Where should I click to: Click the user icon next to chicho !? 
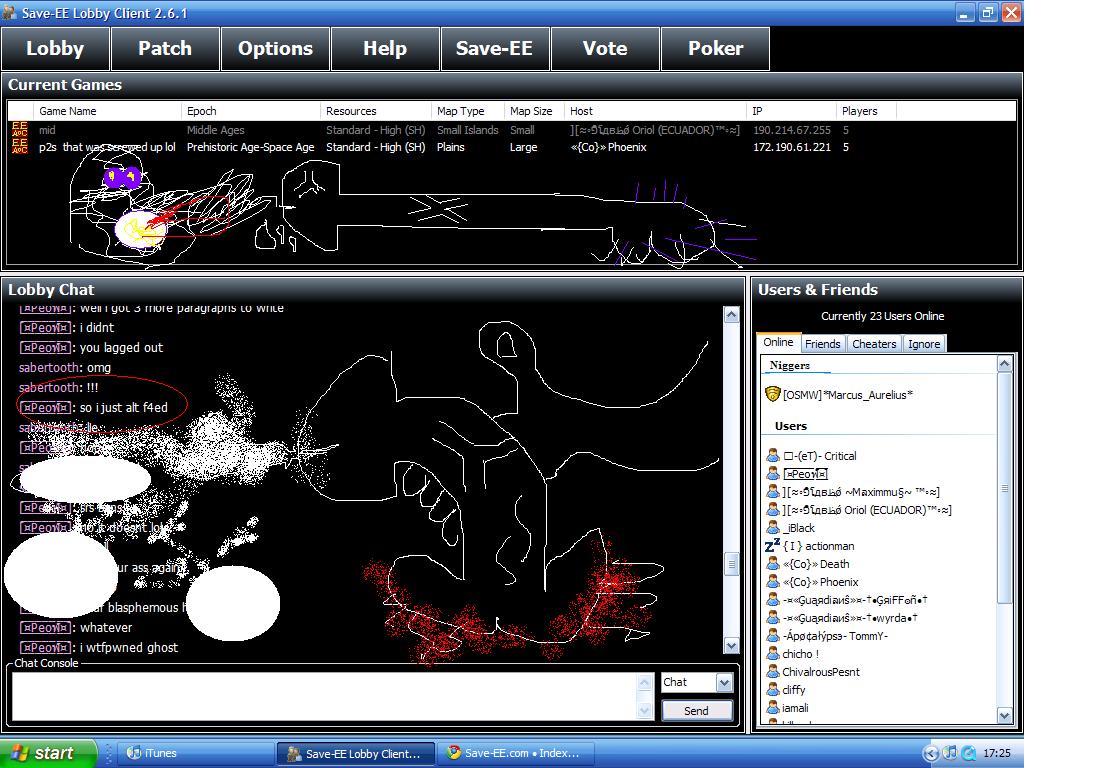[773, 654]
